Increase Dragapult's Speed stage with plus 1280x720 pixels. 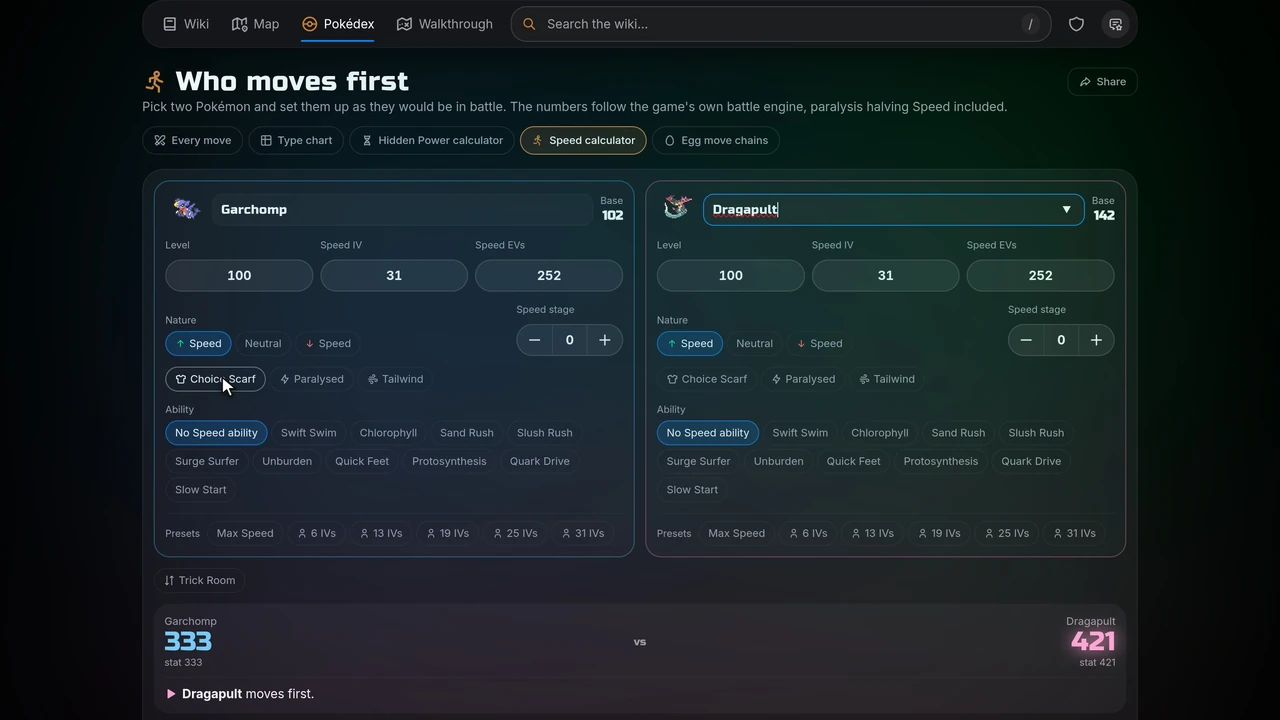point(1096,340)
